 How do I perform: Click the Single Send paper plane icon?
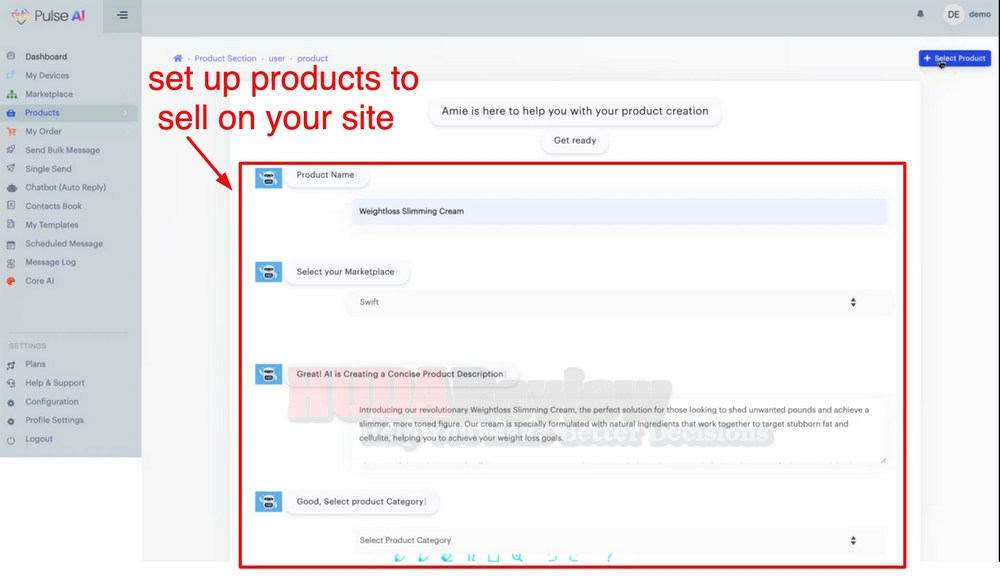11,168
